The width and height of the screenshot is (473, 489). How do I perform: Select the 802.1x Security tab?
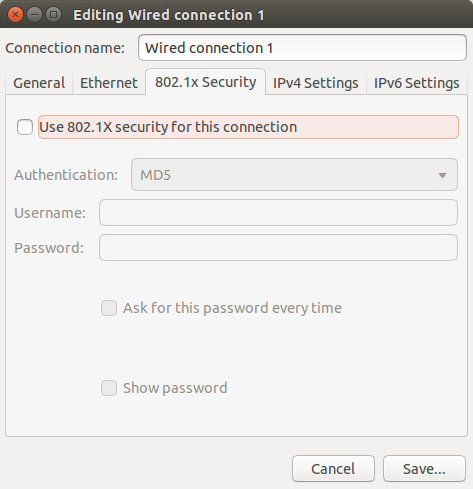click(206, 82)
